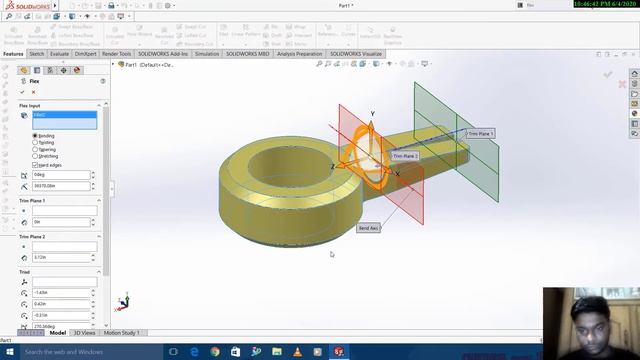640x360 pixels.
Task: Click Zoom to Area in heads-up toolbar
Action: [x=328, y=64]
